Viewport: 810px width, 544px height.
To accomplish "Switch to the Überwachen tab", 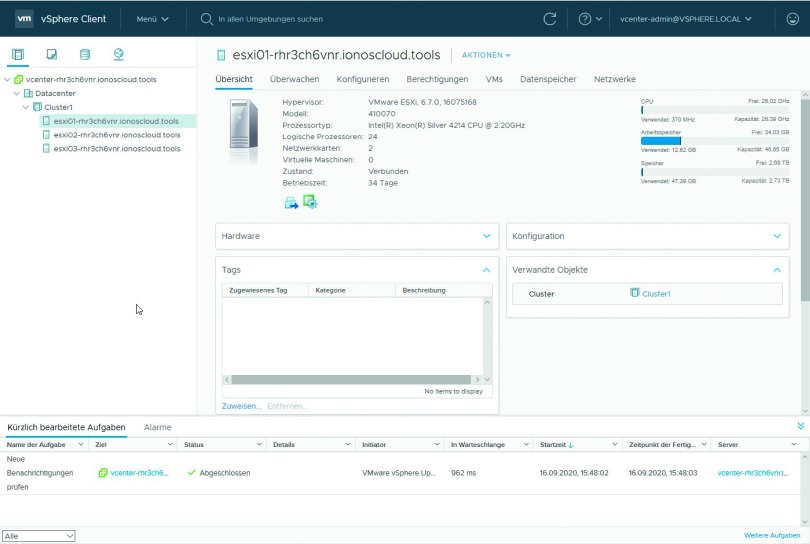I will (x=294, y=79).
